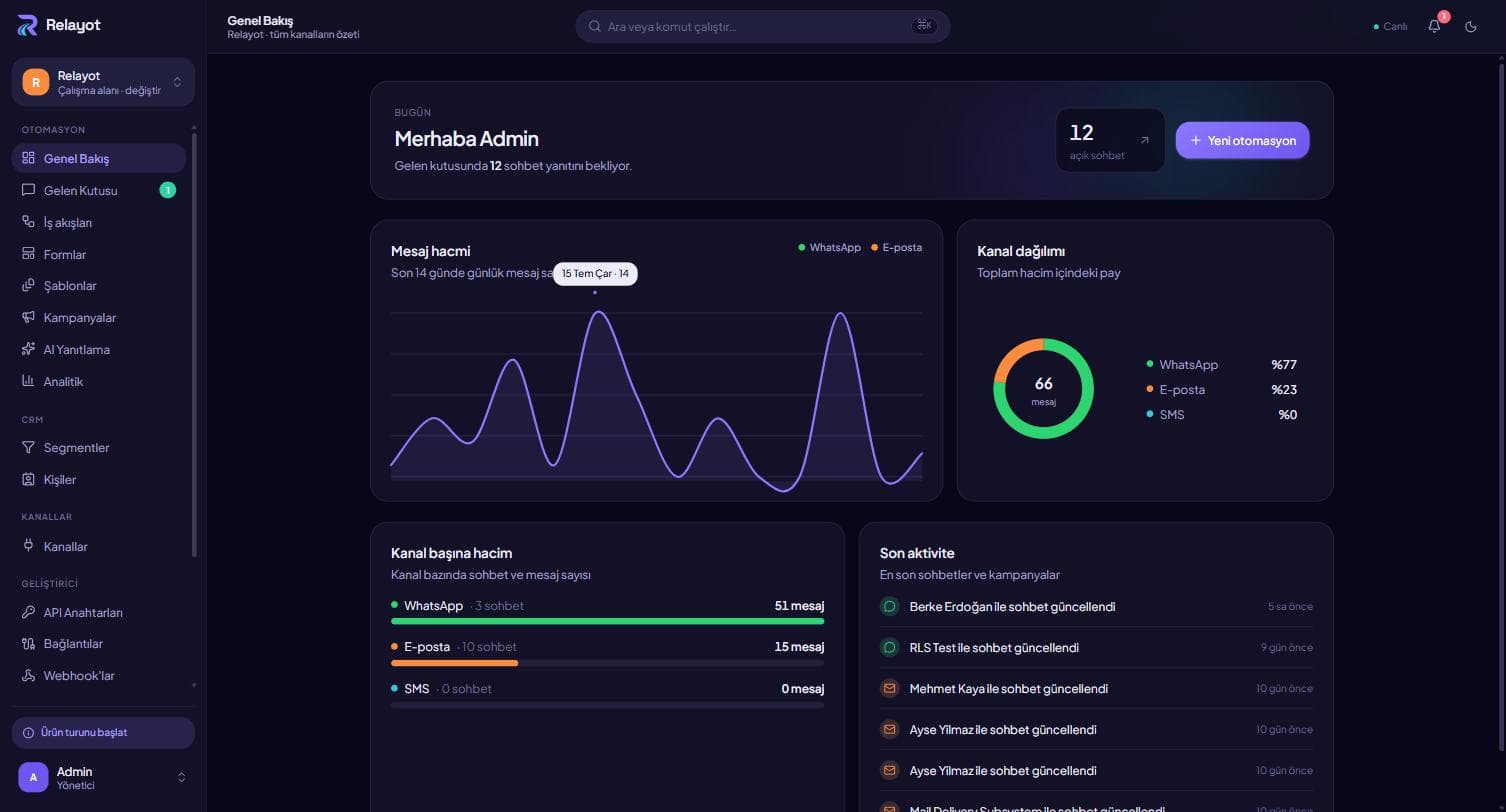Screen dimensions: 1506x812
Task: Click the Kanallar plug icon
Action: pyautogui.click(x=28, y=546)
